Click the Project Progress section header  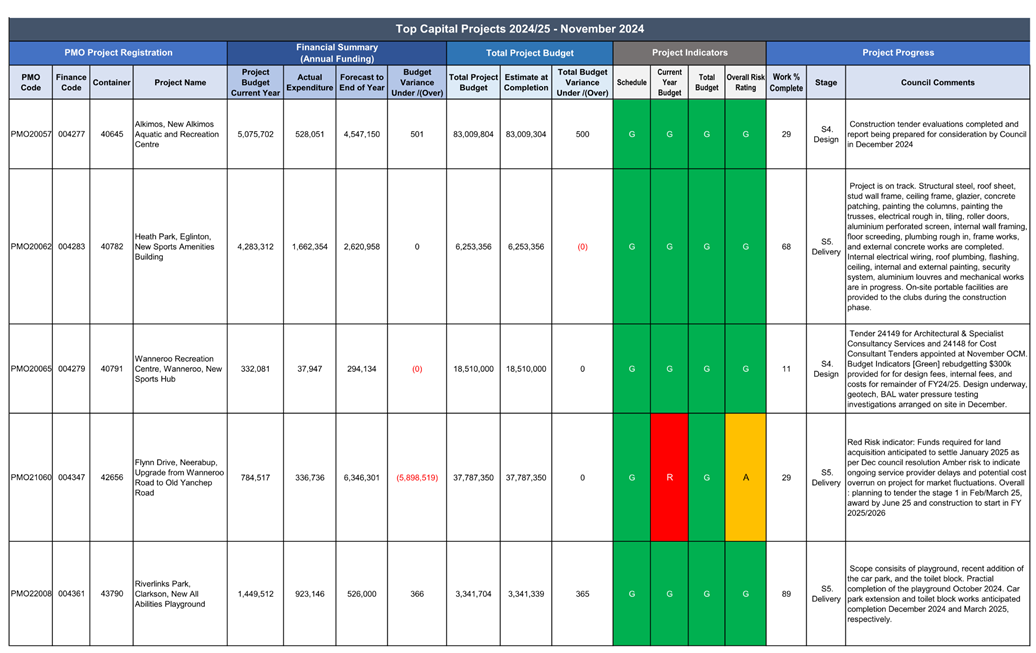click(897, 53)
